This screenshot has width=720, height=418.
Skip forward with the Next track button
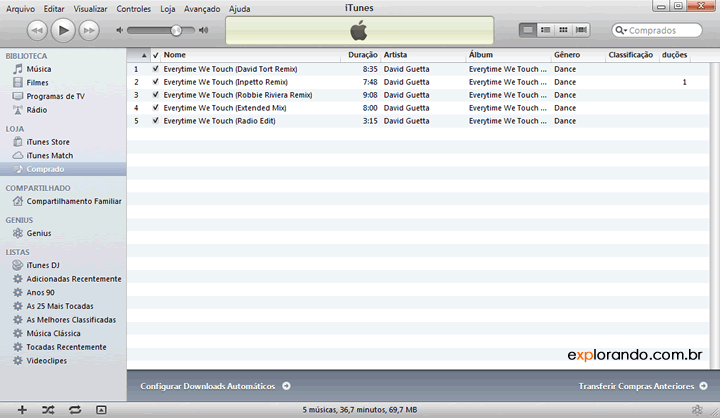[89, 31]
